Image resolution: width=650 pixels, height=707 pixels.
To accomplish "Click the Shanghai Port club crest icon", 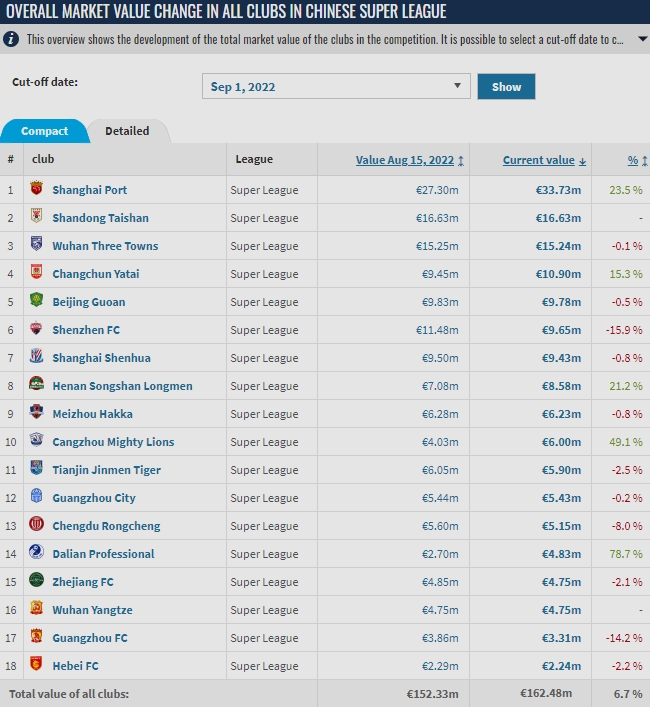I will (37, 189).
